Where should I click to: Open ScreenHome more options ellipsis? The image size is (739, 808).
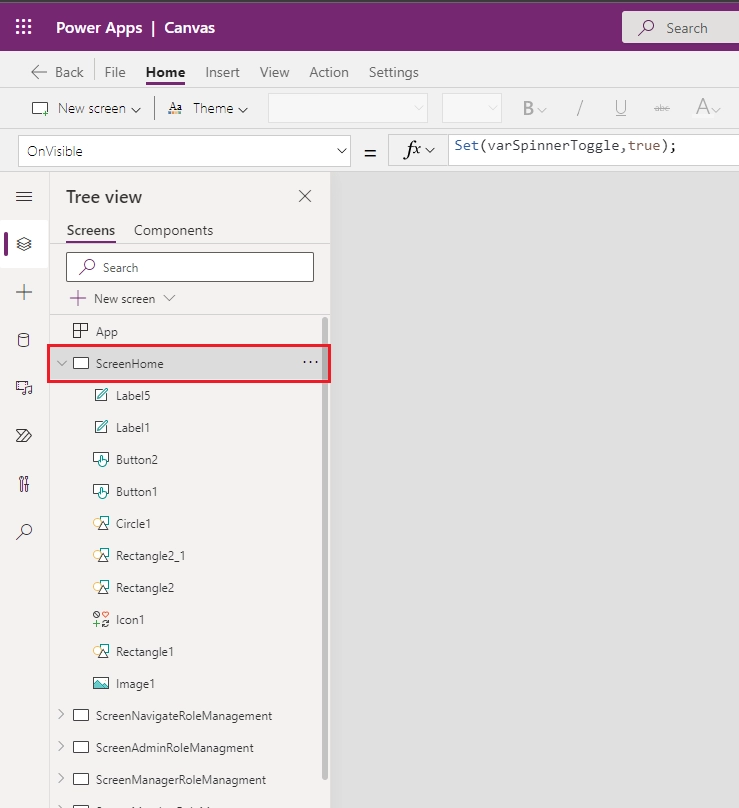point(310,362)
